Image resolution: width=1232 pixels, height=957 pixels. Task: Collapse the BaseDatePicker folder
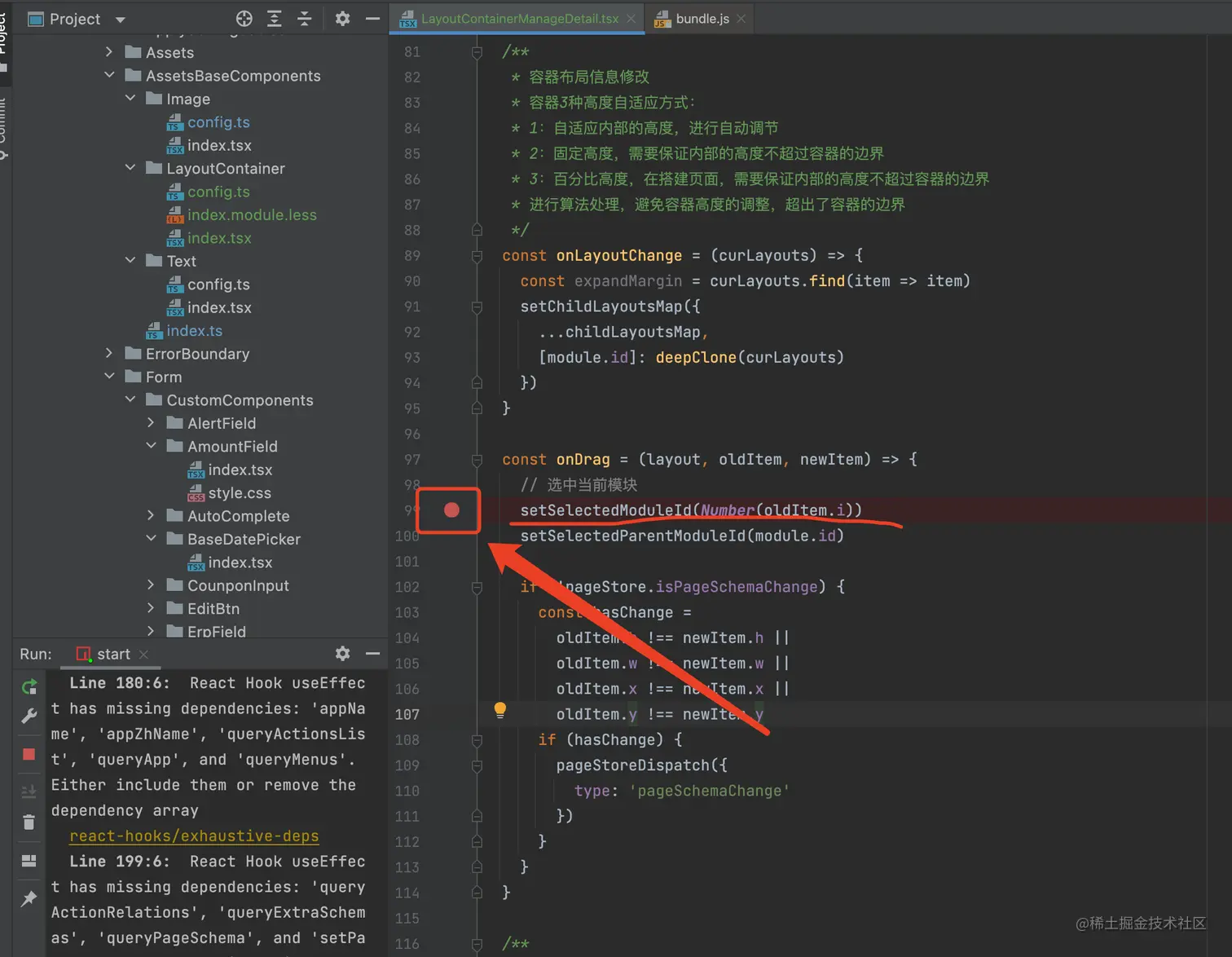tap(151, 538)
